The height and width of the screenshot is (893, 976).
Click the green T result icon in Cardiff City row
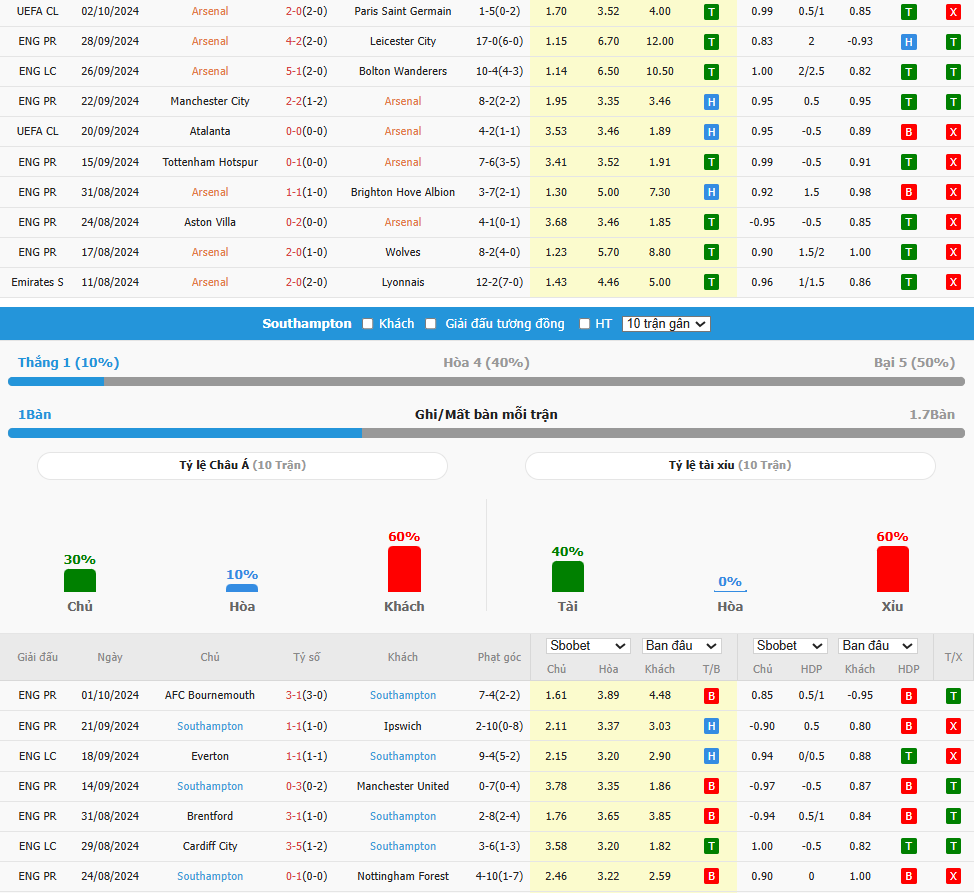[x=711, y=846]
